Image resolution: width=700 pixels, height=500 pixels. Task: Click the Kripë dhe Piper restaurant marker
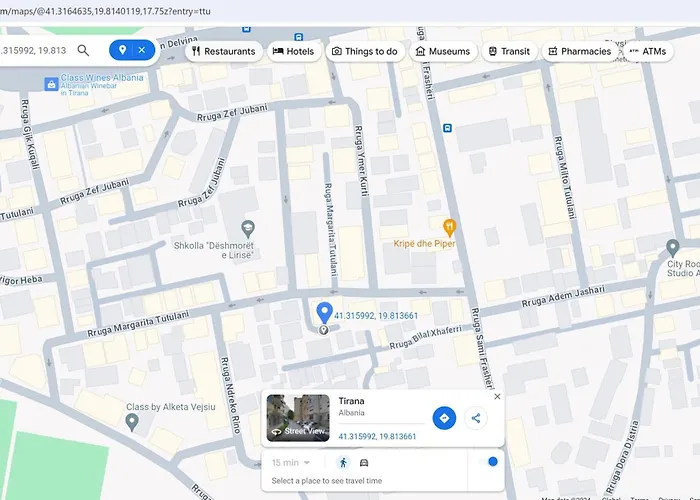click(x=450, y=226)
